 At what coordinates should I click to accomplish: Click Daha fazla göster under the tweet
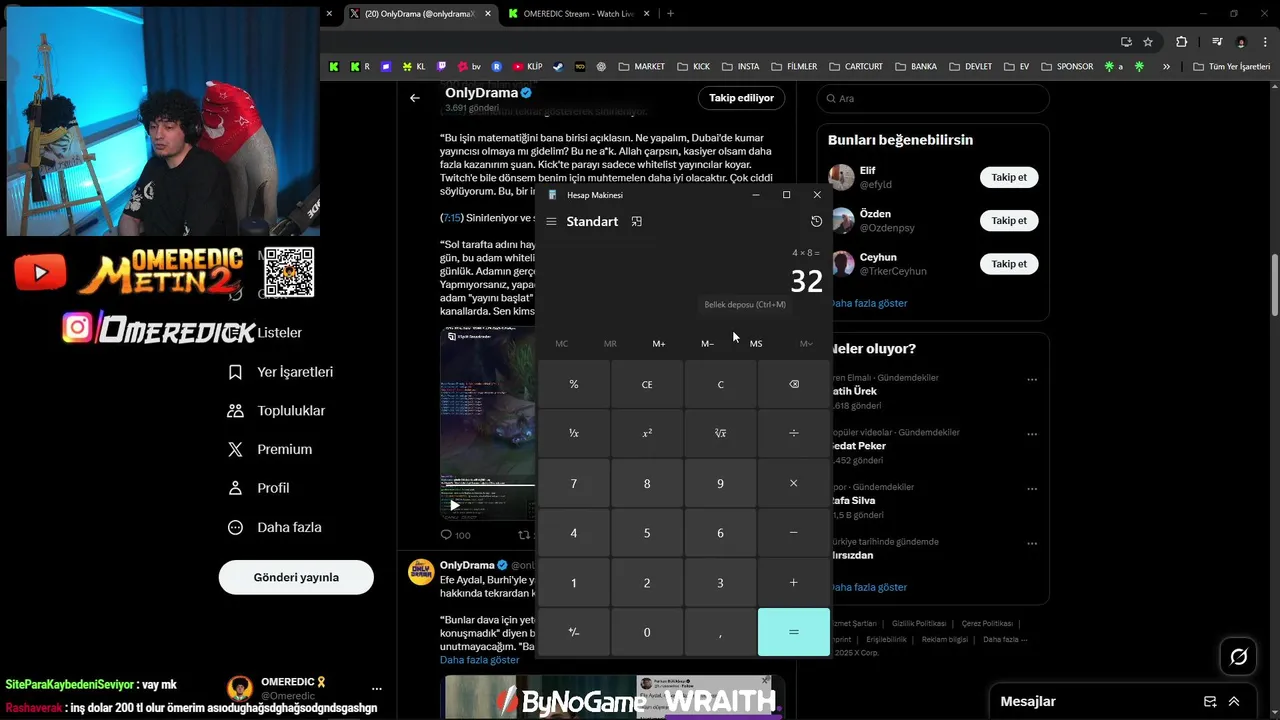pyautogui.click(x=480, y=660)
